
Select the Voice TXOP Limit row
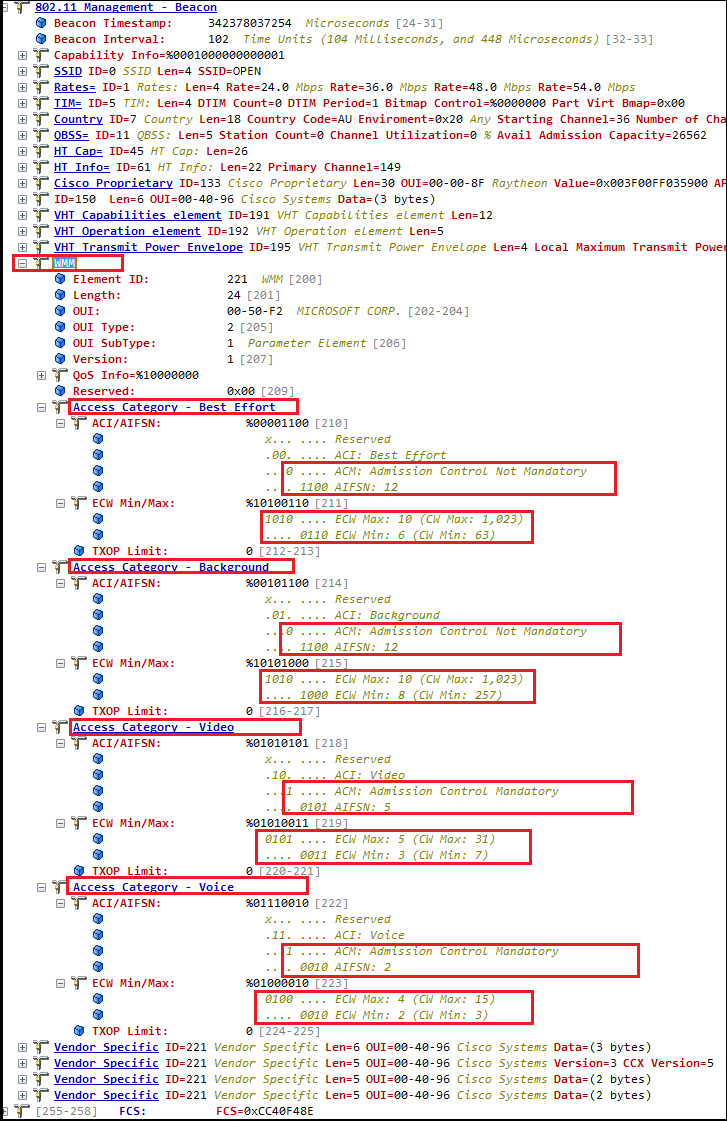click(130, 1031)
